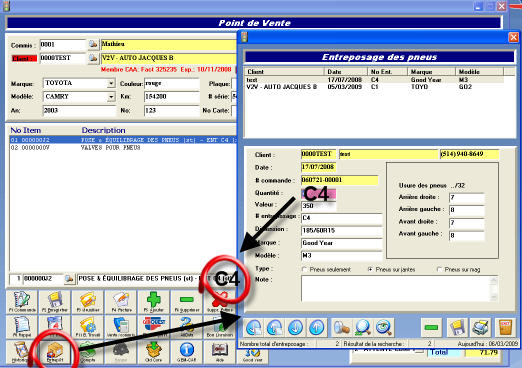Click the Couleur field containing rouge
This screenshot has width=522, height=368.
point(172,83)
